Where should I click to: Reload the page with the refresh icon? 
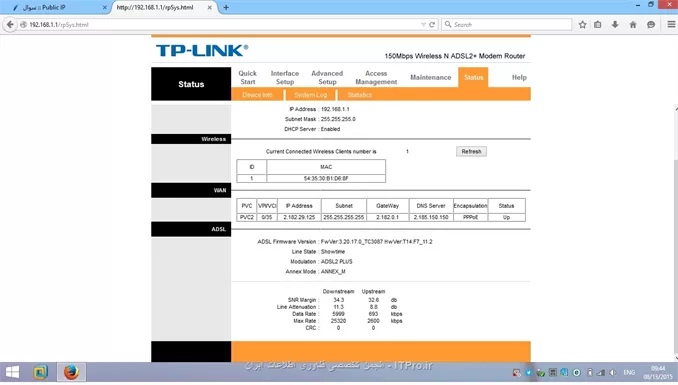432,25
